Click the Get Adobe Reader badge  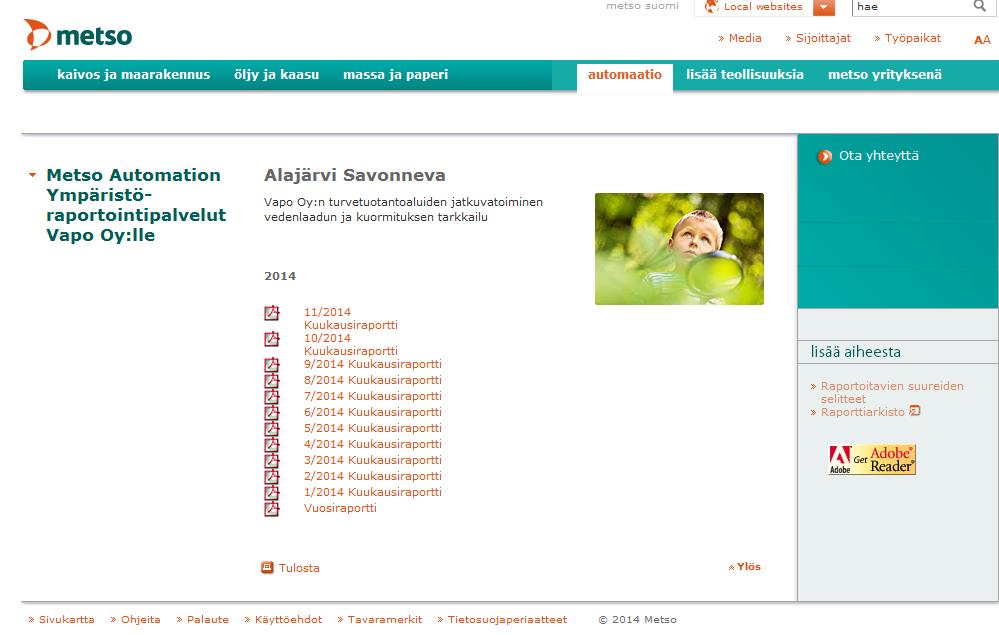(x=872, y=459)
